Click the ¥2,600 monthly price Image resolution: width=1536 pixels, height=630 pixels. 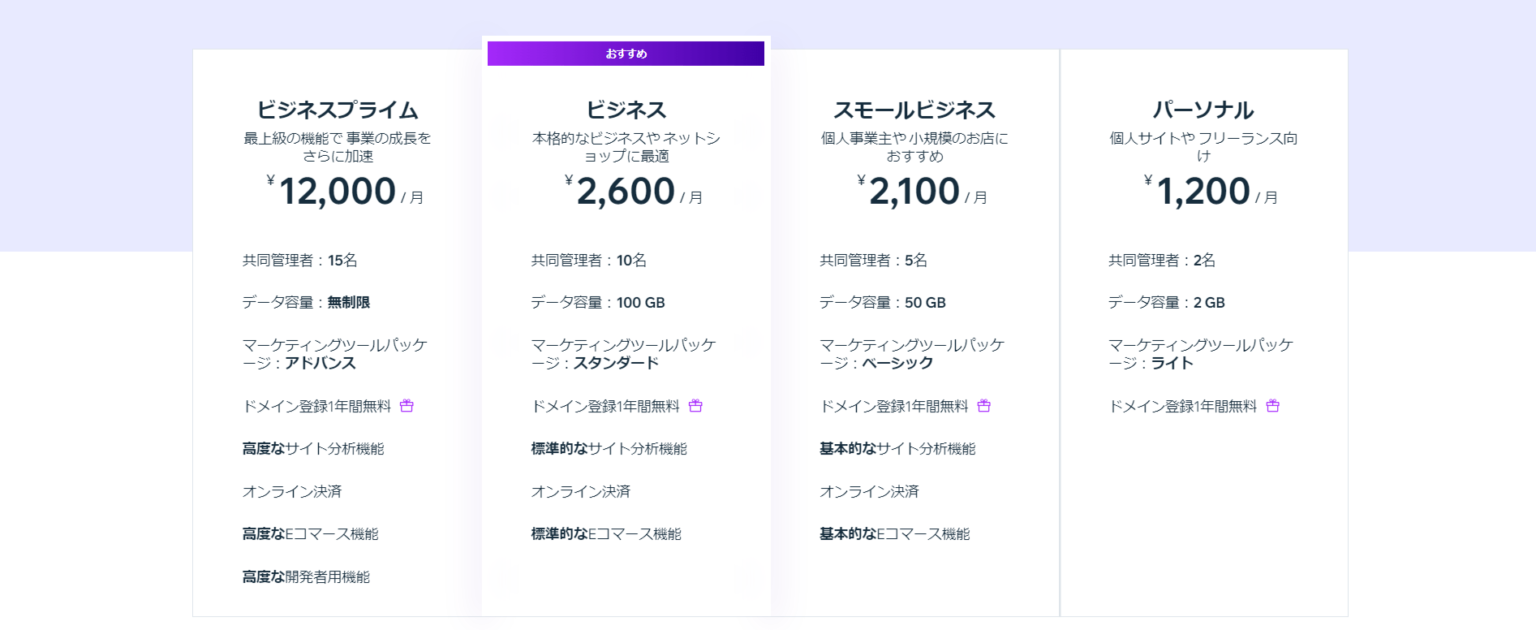tap(634, 191)
